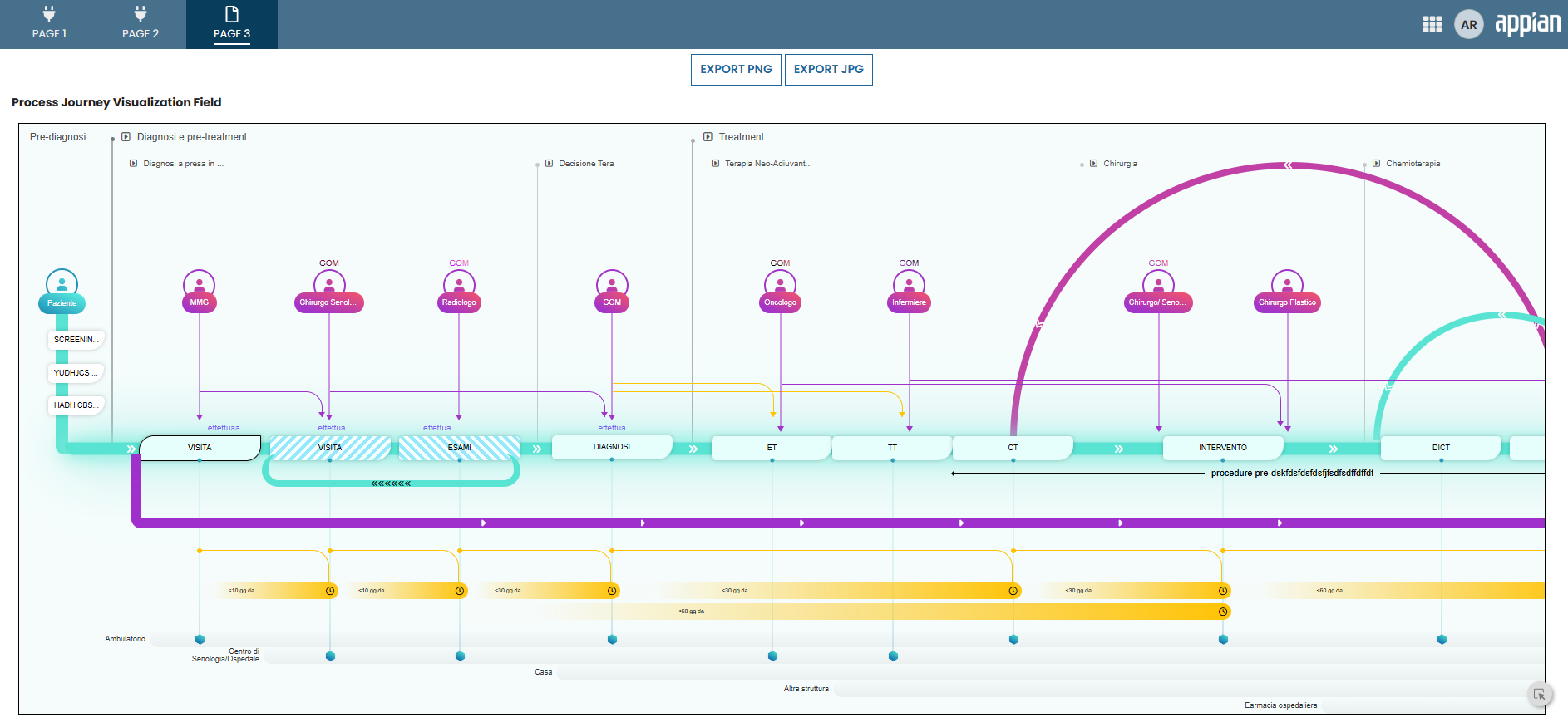Click the Oncologo actor icon
This screenshot has height=717, width=1568.
click(x=780, y=284)
